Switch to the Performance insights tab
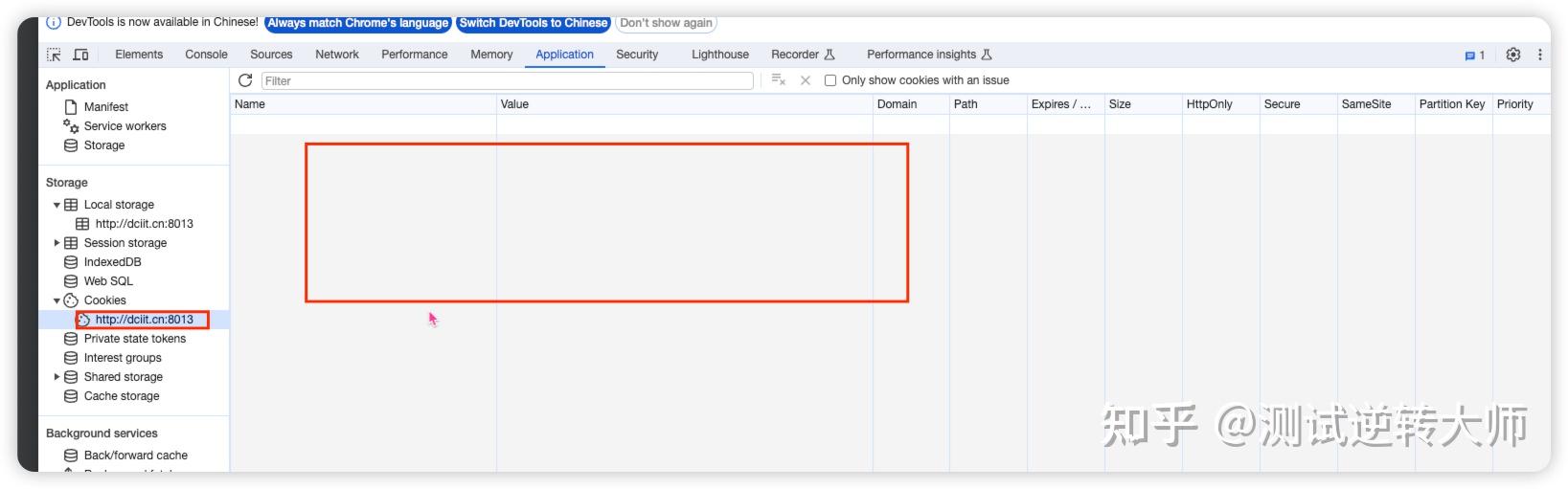This screenshot has width=1568, height=489. tap(929, 55)
